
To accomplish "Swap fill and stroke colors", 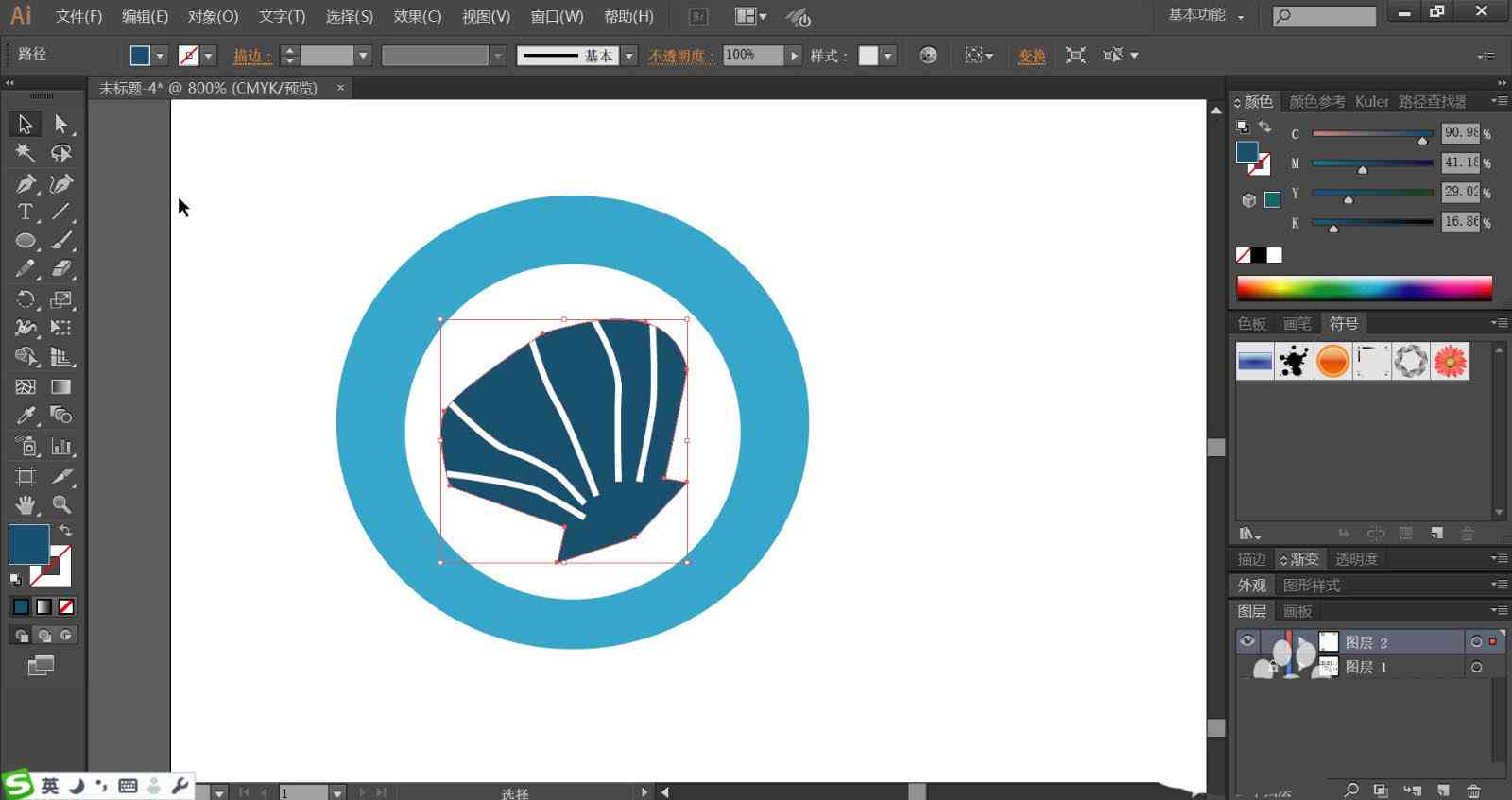I will [65, 531].
